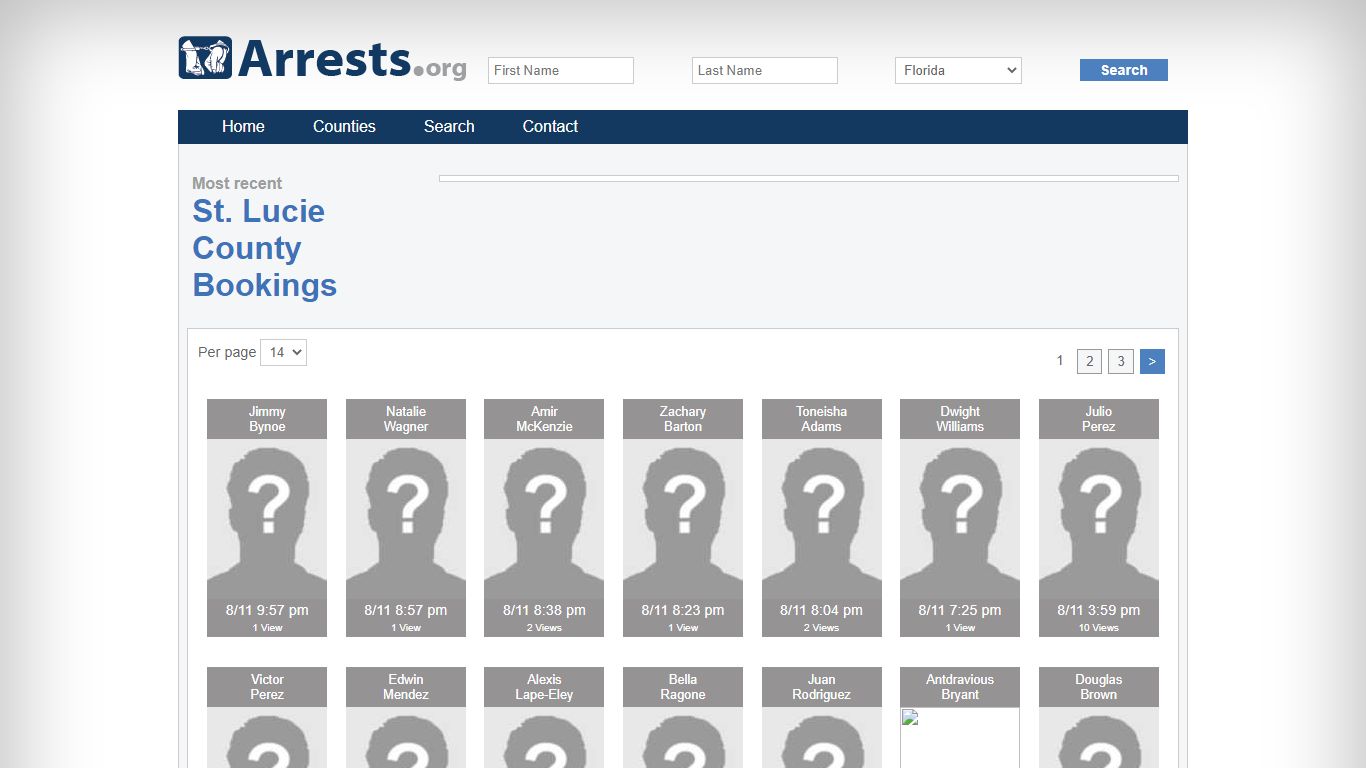Expand the Florida state dropdown
Screen dimensions: 1366x768
click(958, 70)
